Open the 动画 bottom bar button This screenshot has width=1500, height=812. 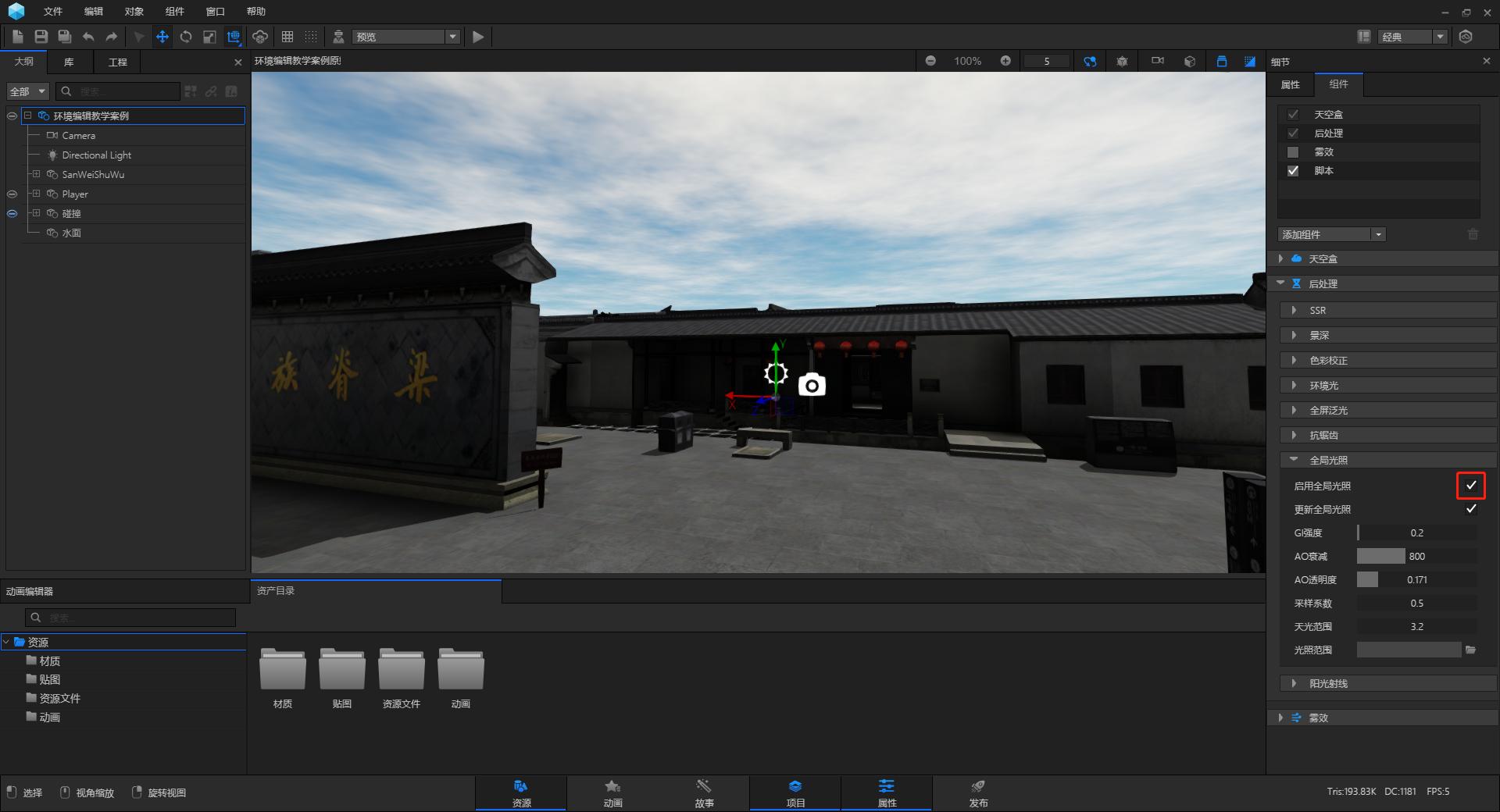pos(612,793)
